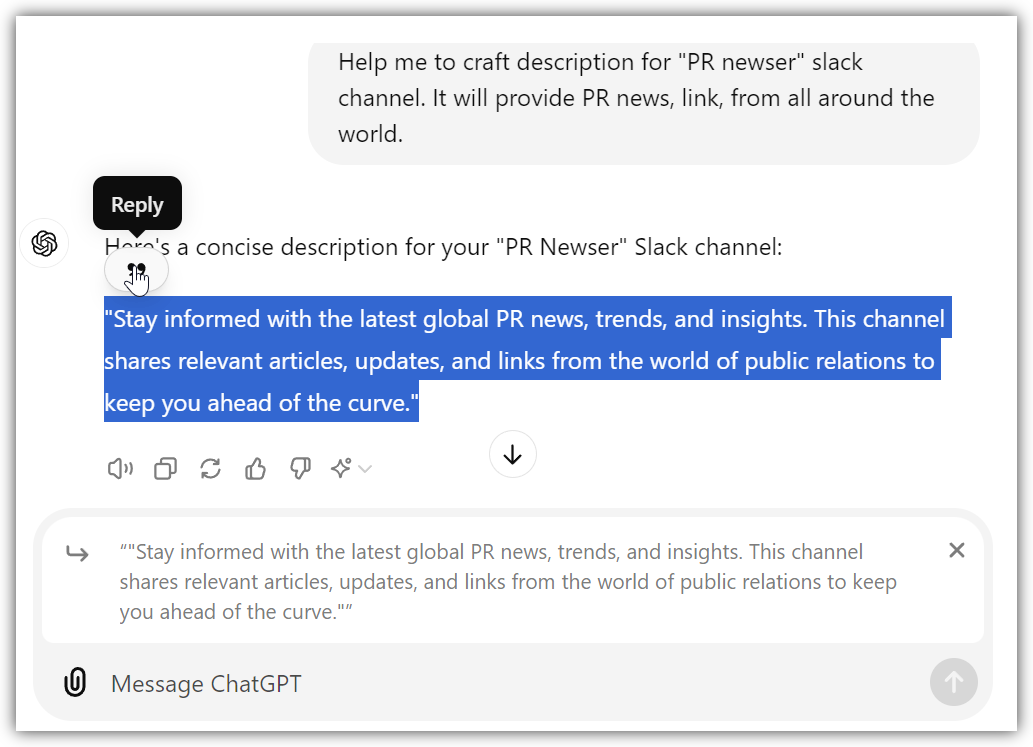Click the Message ChatGPT input field

[500, 684]
